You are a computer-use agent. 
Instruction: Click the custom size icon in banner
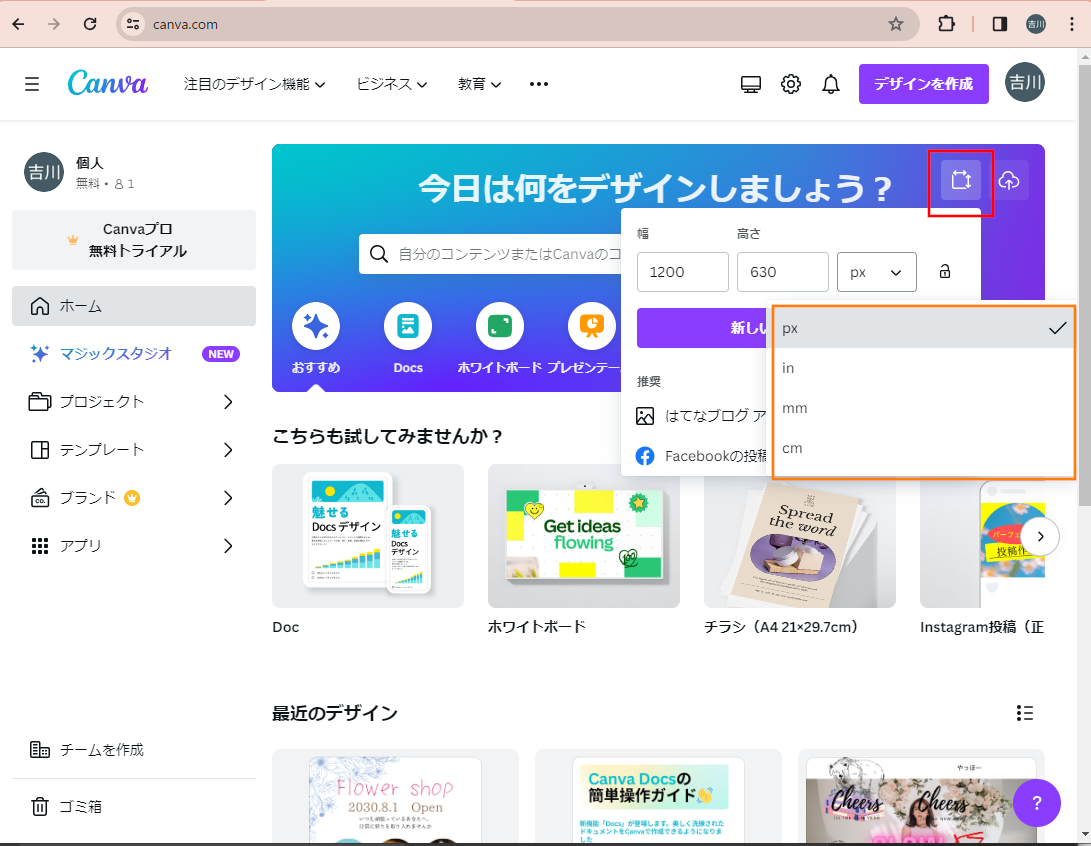point(960,180)
